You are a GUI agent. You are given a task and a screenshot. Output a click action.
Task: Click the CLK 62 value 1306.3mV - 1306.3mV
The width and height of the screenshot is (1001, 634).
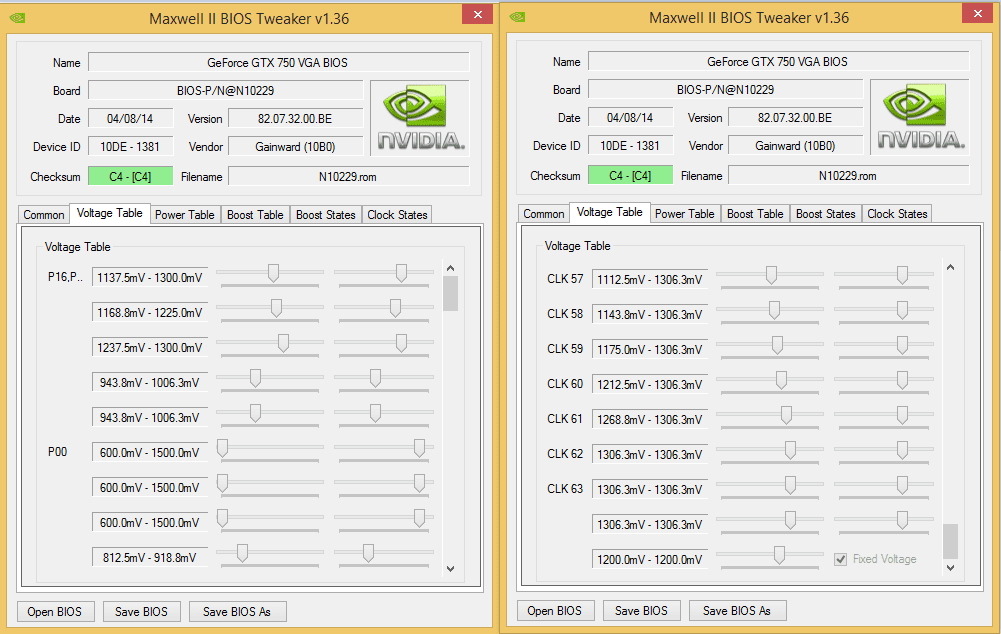pyautogui.click(x=650, y=455)
